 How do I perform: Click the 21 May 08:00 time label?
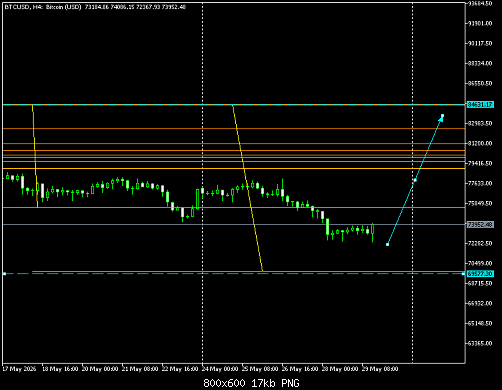(x=140, y=369)
